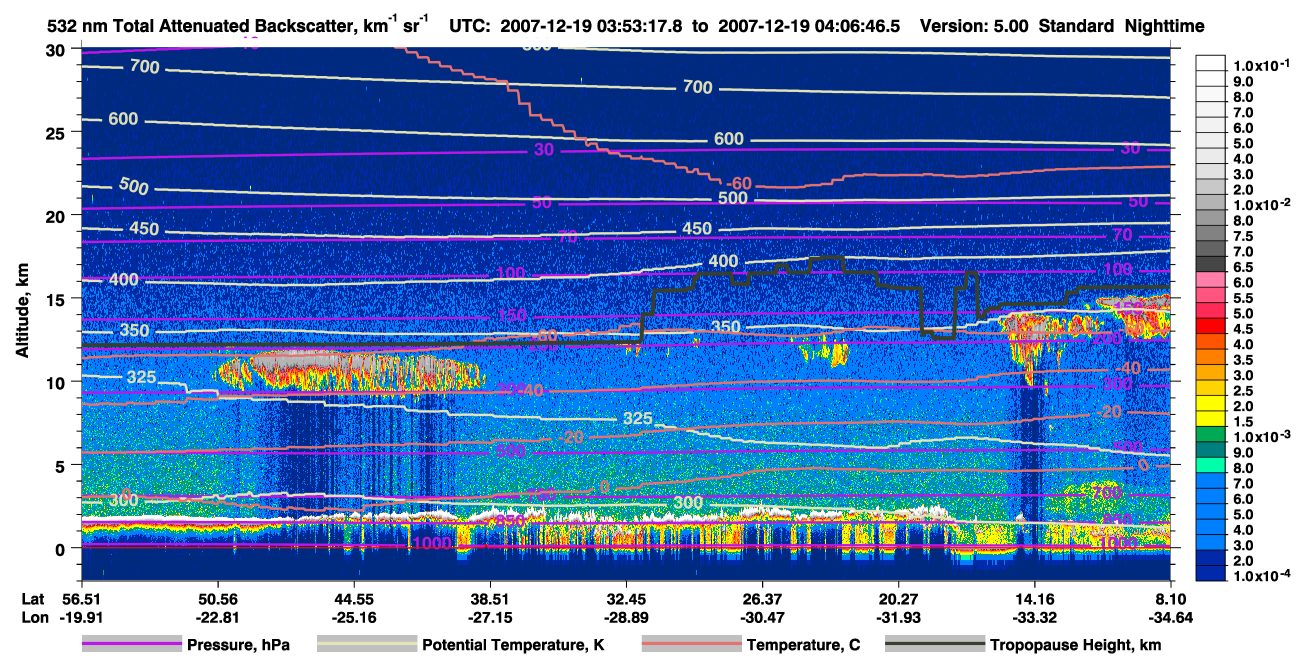Click latitude value "32.45"
1300x667 pixels.
click(626, 598)
